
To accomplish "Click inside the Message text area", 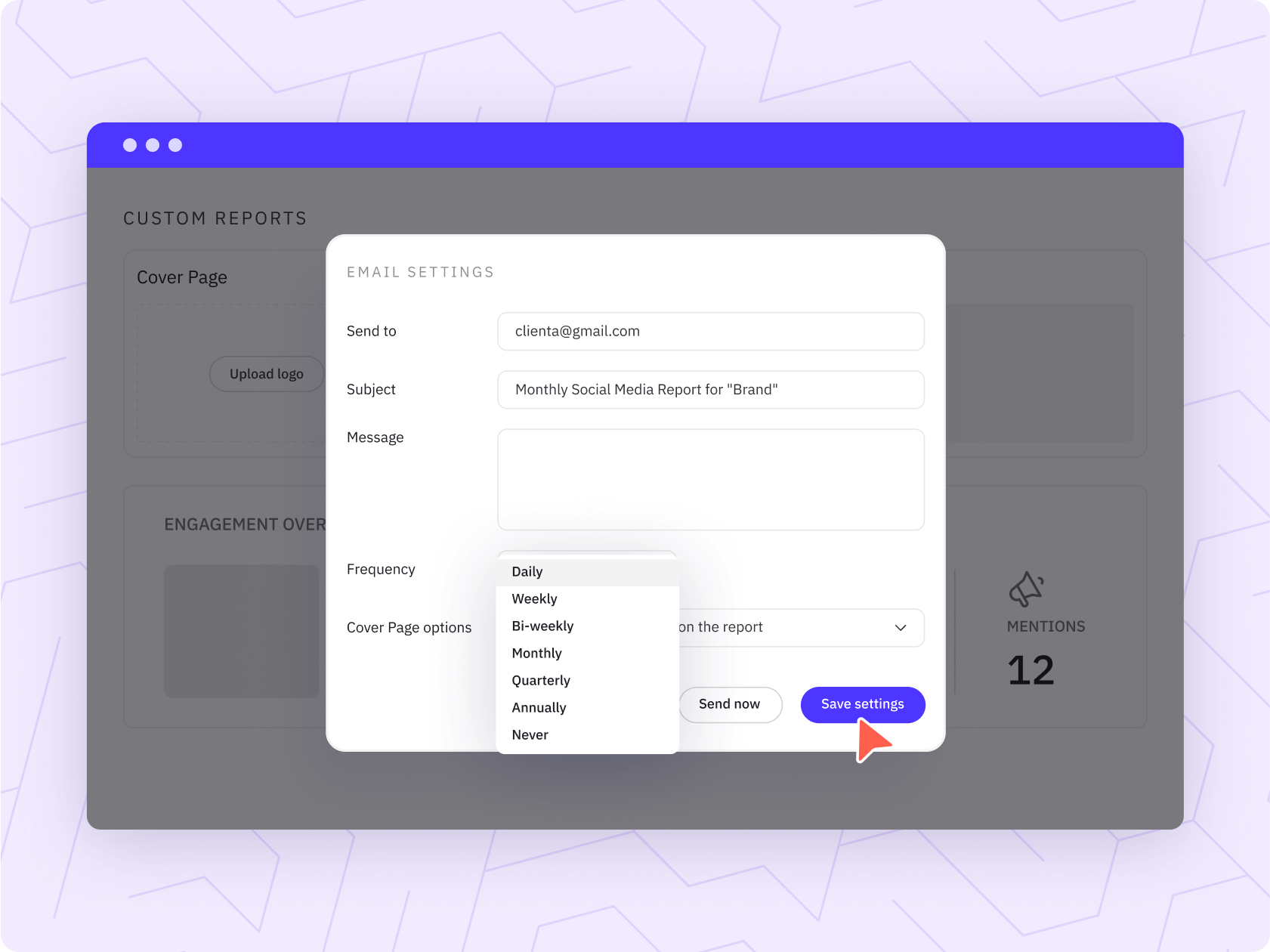I will 711,480.
